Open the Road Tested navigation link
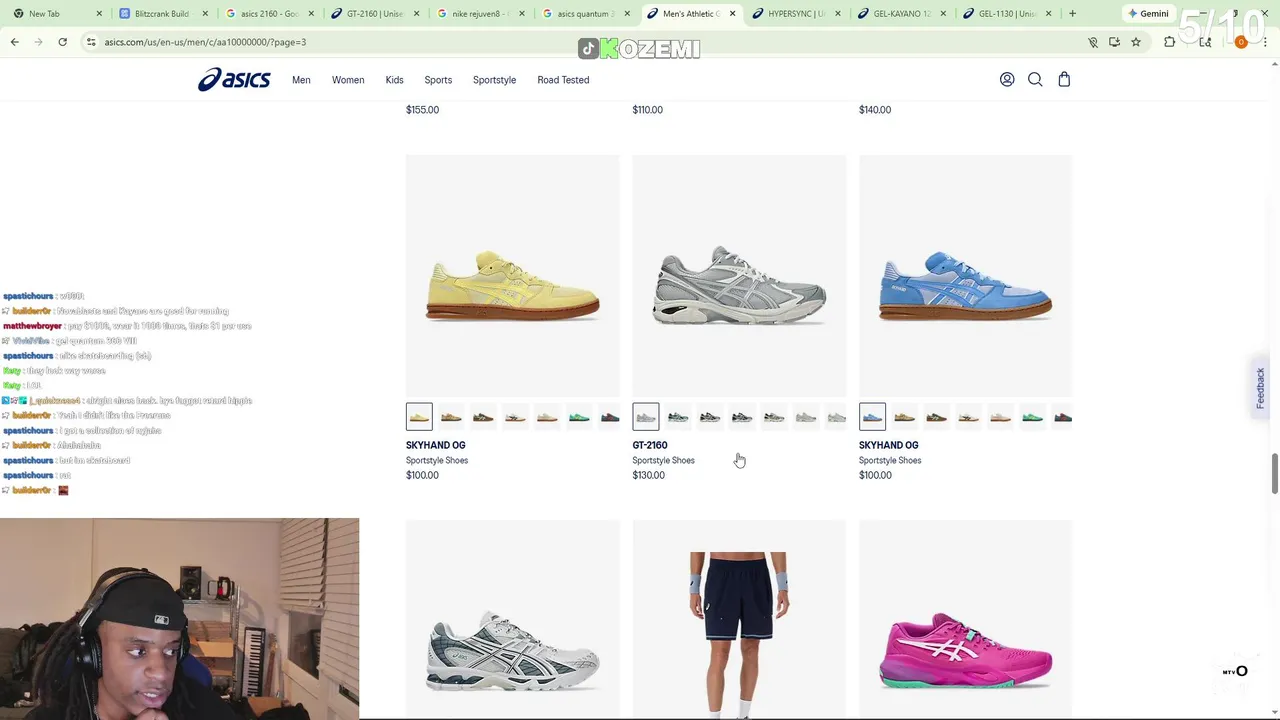Viewport: 1280px width, 720px height. point(563,80)
